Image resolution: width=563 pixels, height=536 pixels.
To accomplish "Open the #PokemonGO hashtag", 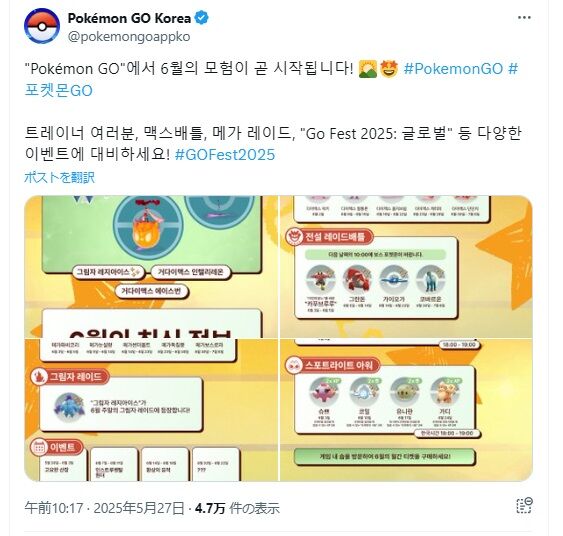I will click(x=453, y=69).
